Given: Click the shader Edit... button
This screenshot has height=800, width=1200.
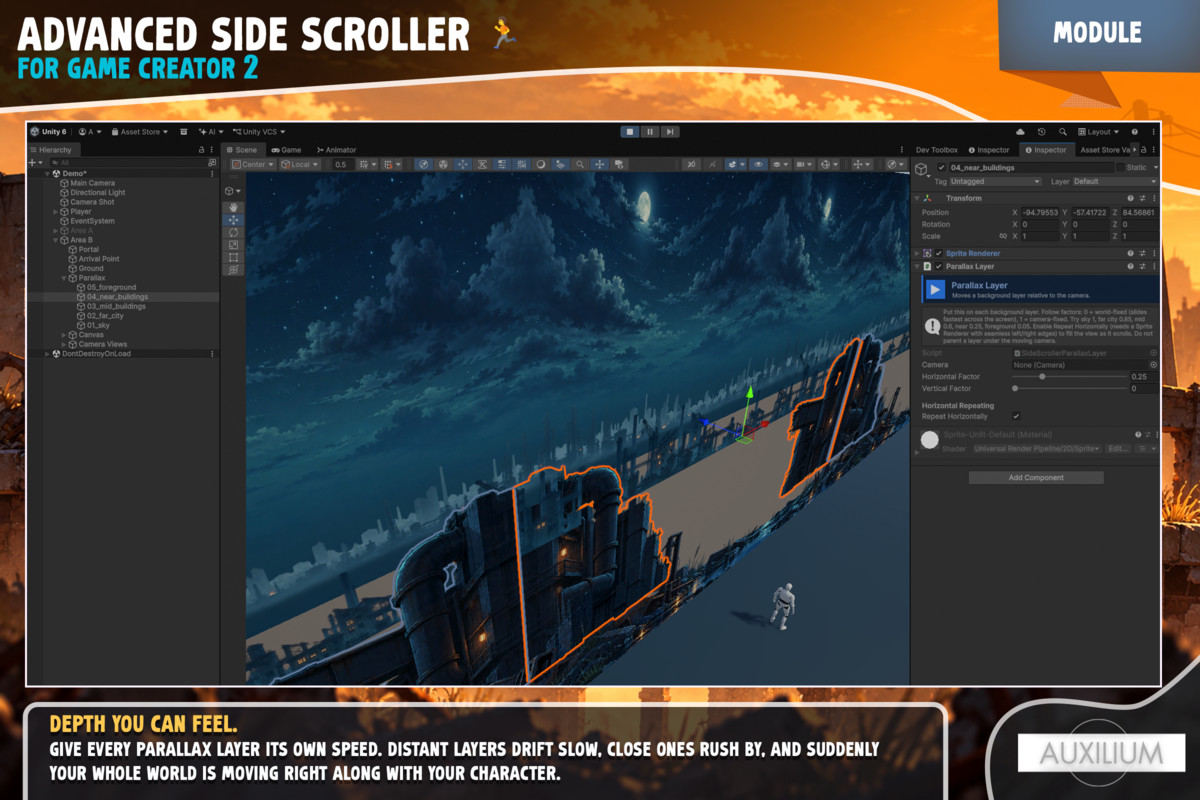Looking at the screenshot, I should pos(1119,449).
